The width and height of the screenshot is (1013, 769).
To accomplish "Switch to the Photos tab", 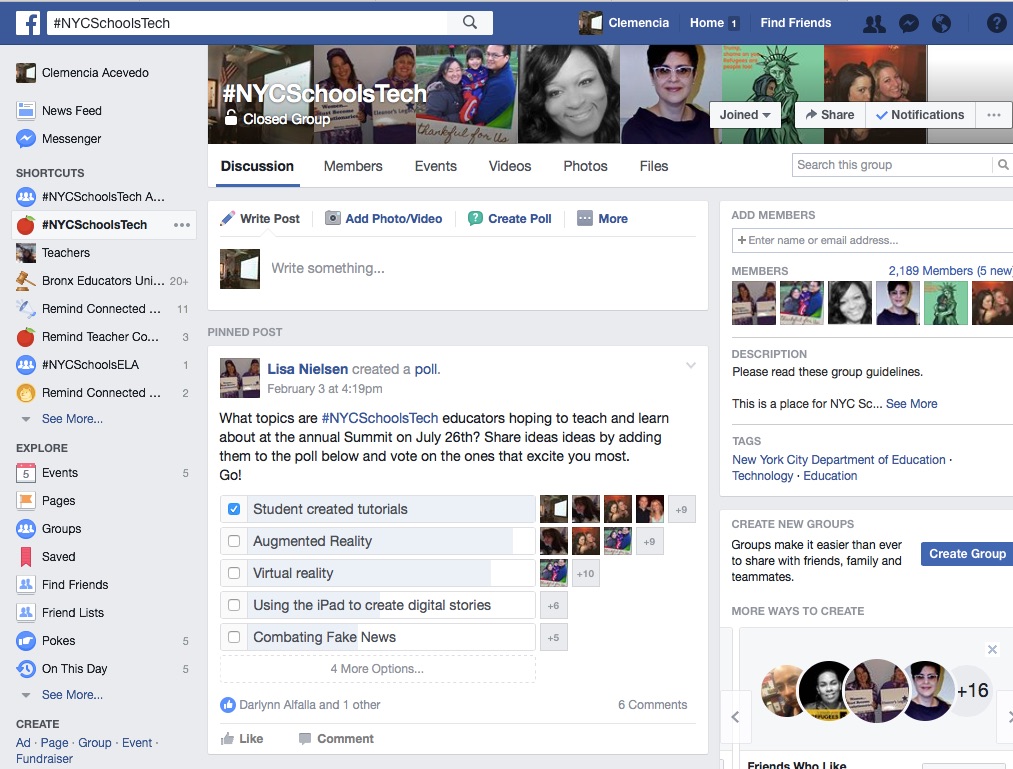I will click(585, 166).
